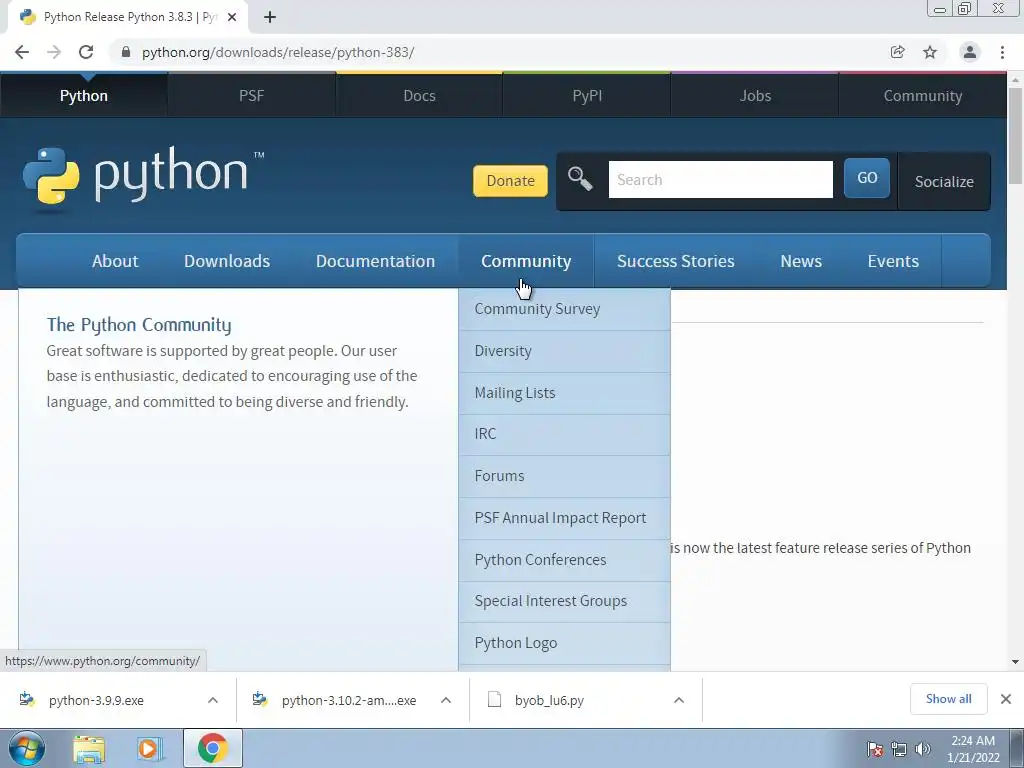1024x768 pixels.
Task: Click network tray icon
Action: [x=899, y=749]
